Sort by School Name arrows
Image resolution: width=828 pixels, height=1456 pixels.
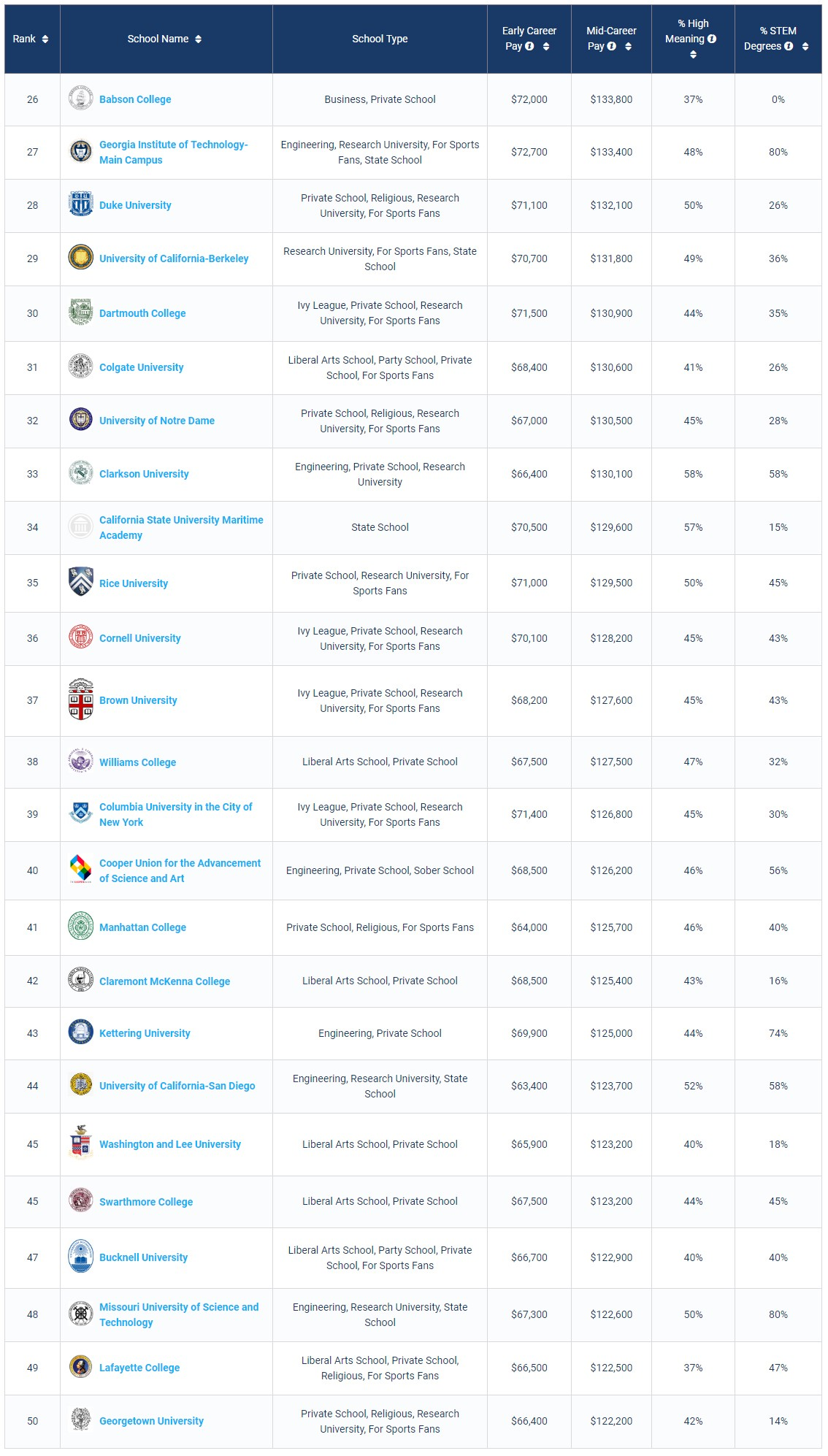pos(198,39)
